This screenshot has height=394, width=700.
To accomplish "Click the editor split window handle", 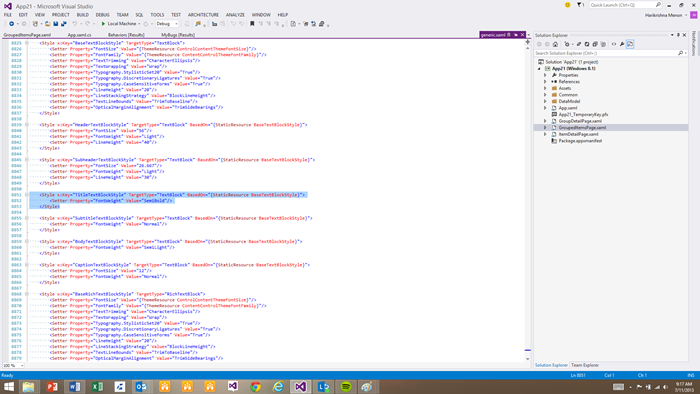I will 527,41.
